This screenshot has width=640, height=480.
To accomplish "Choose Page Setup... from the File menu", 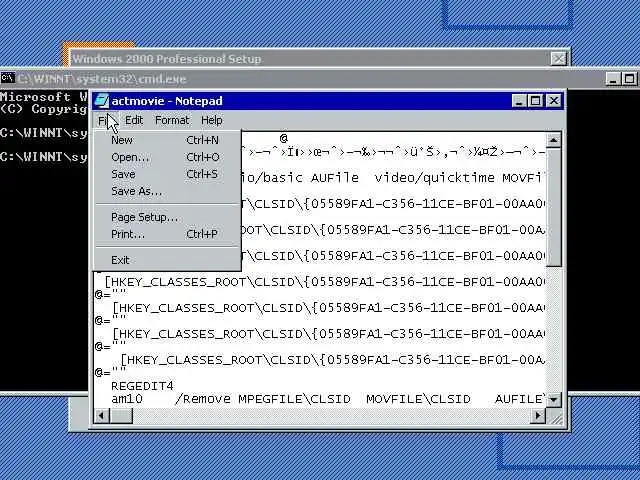I will pos(167,217).
